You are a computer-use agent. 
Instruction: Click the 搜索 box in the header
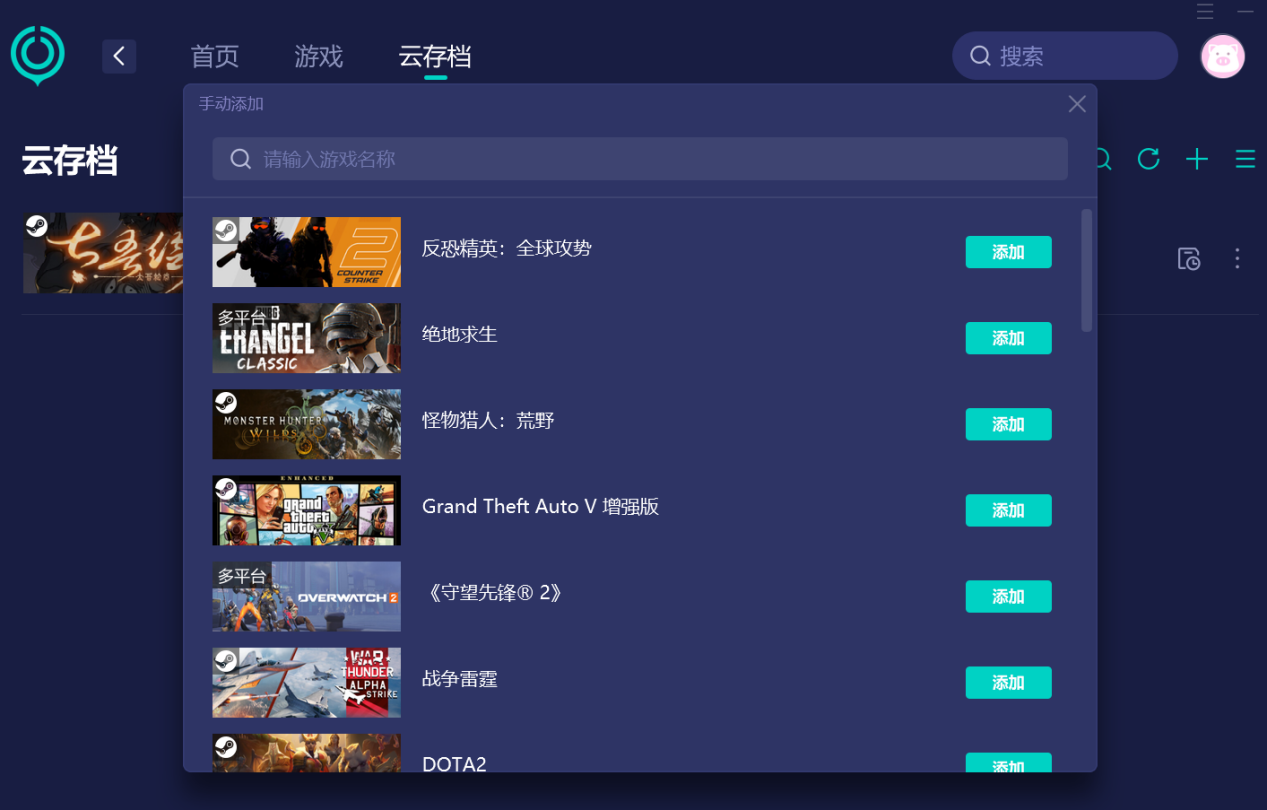(x=1065, y=56)
